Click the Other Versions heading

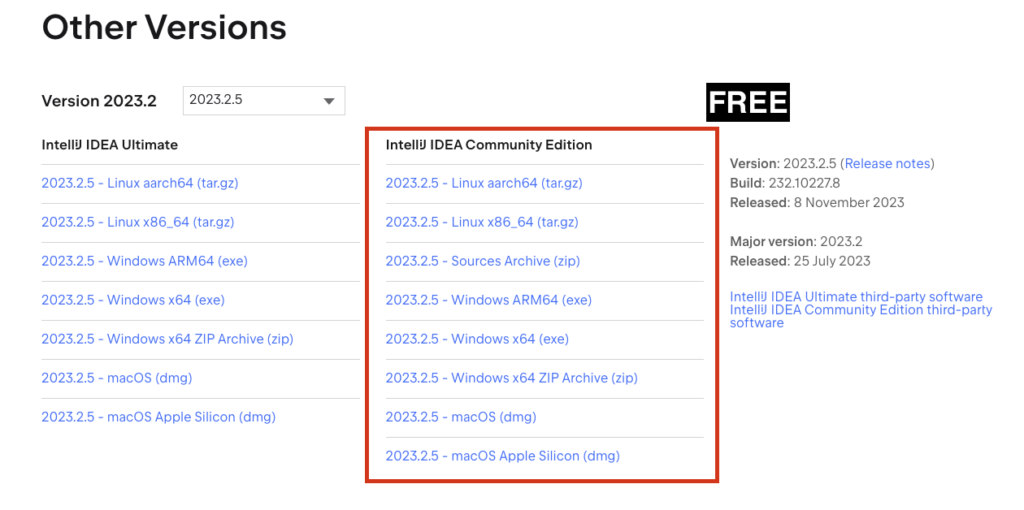click(164, 28)
